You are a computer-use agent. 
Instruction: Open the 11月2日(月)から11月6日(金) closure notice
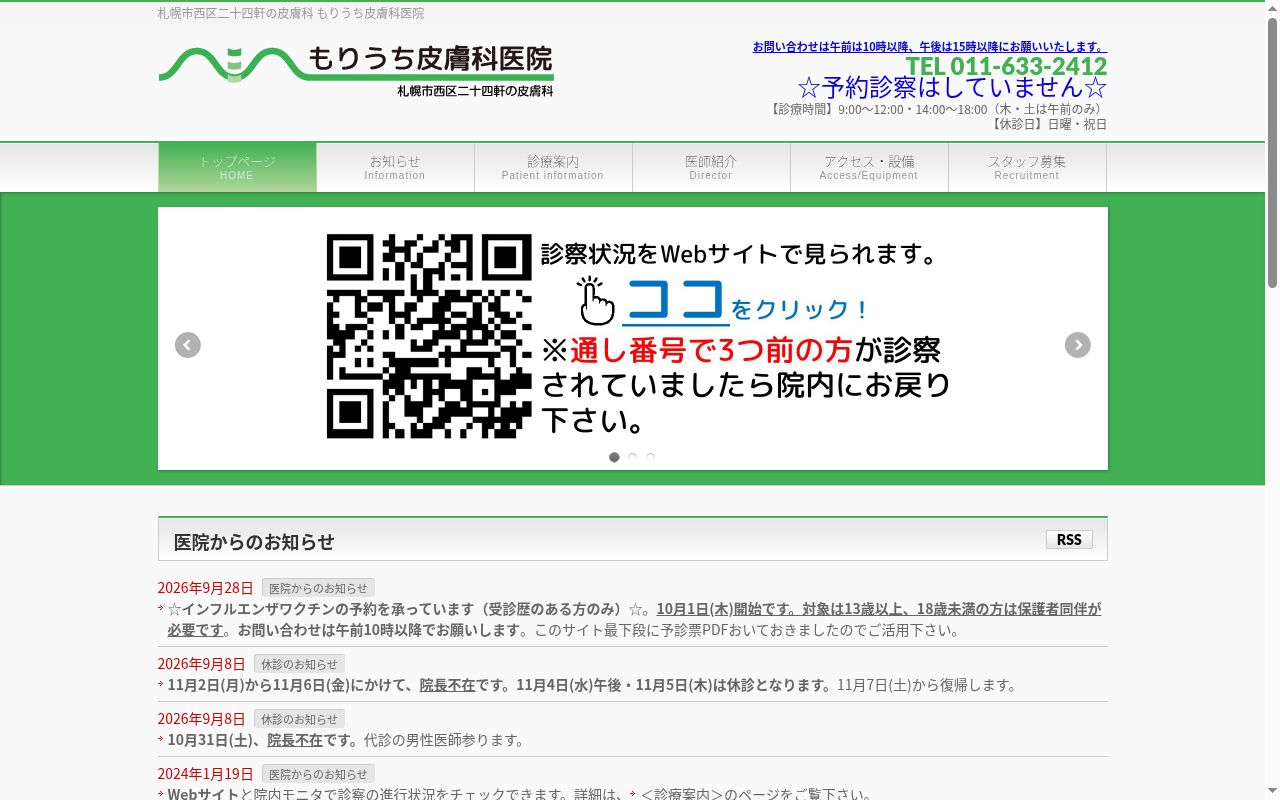pyautogui.click(x=592, y=685)
